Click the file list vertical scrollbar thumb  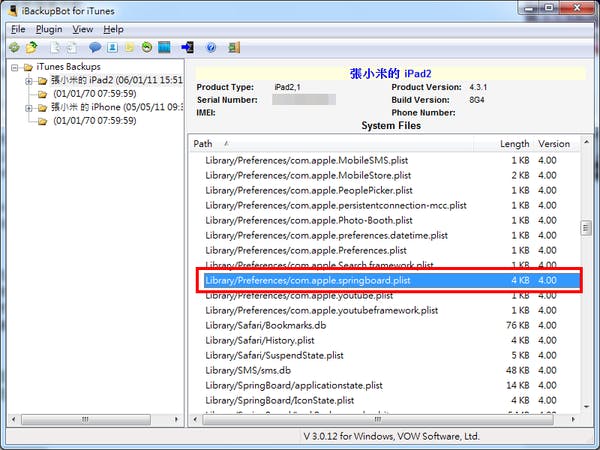(586, 228)
